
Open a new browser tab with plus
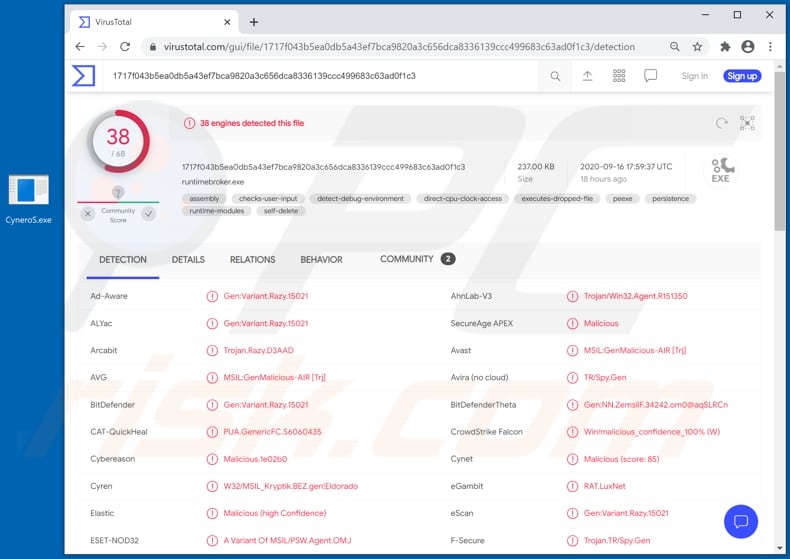(x=254, y=22)
